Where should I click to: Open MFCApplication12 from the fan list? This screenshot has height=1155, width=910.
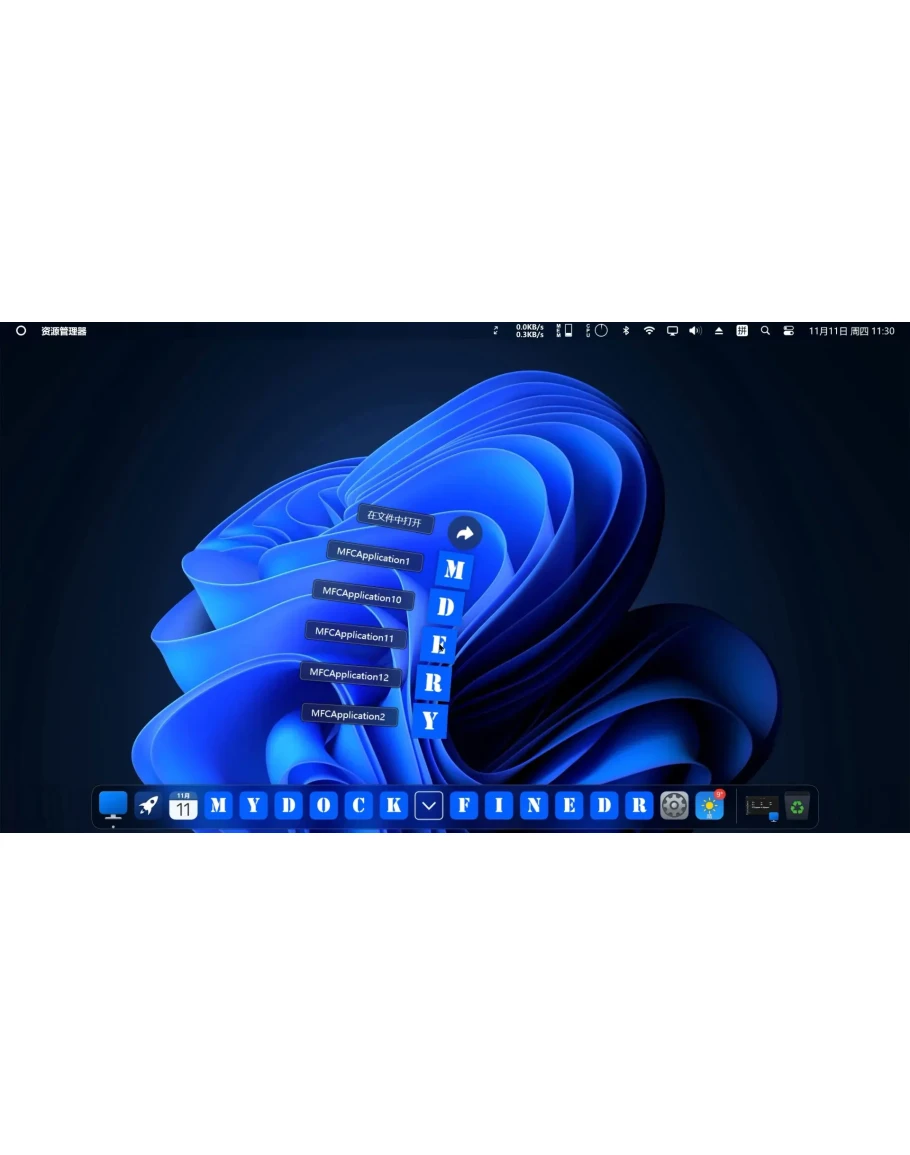point(349,675)
